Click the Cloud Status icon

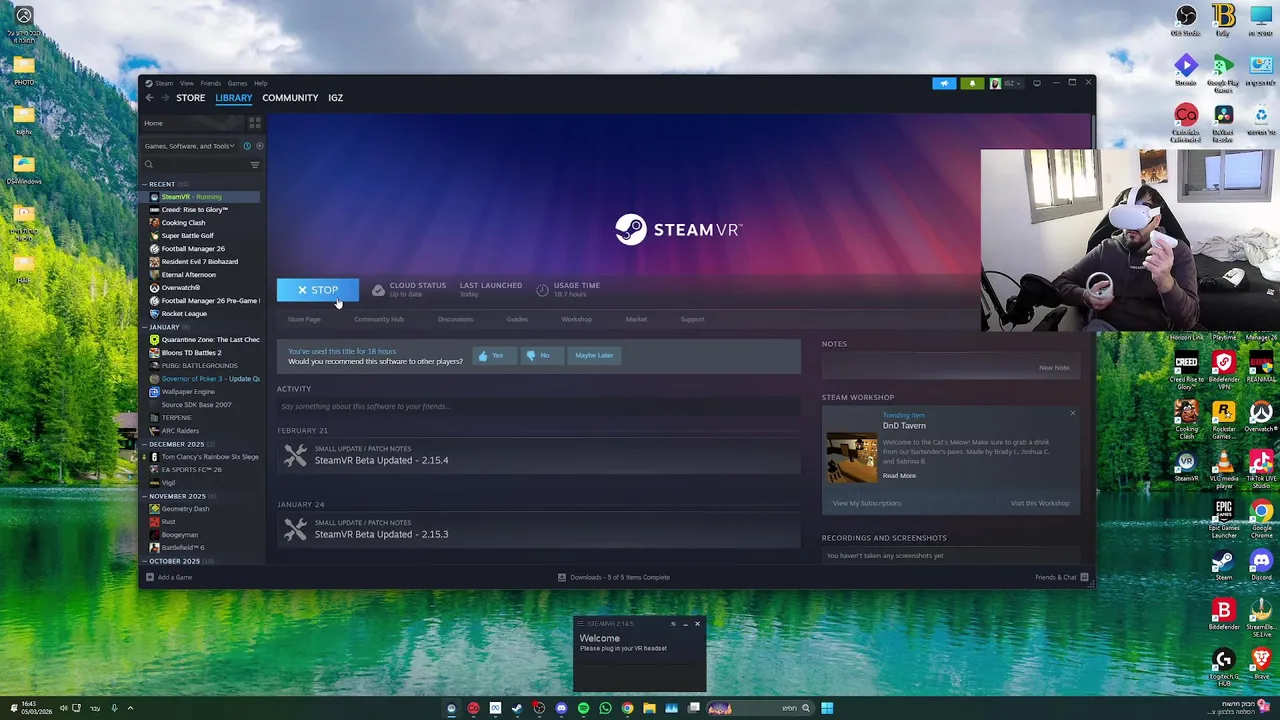[378, 290]
